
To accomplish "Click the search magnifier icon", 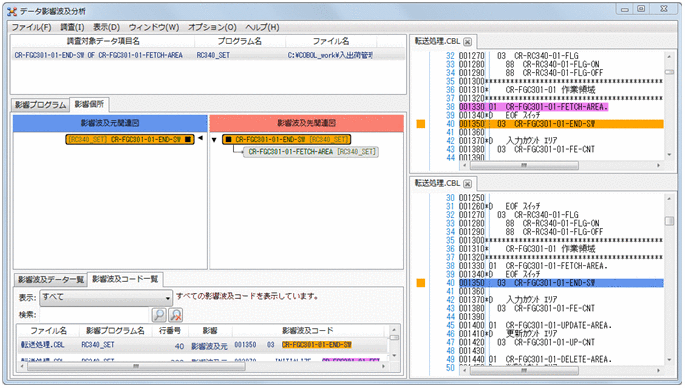I will pyautogui.click(x=159, y=315).
